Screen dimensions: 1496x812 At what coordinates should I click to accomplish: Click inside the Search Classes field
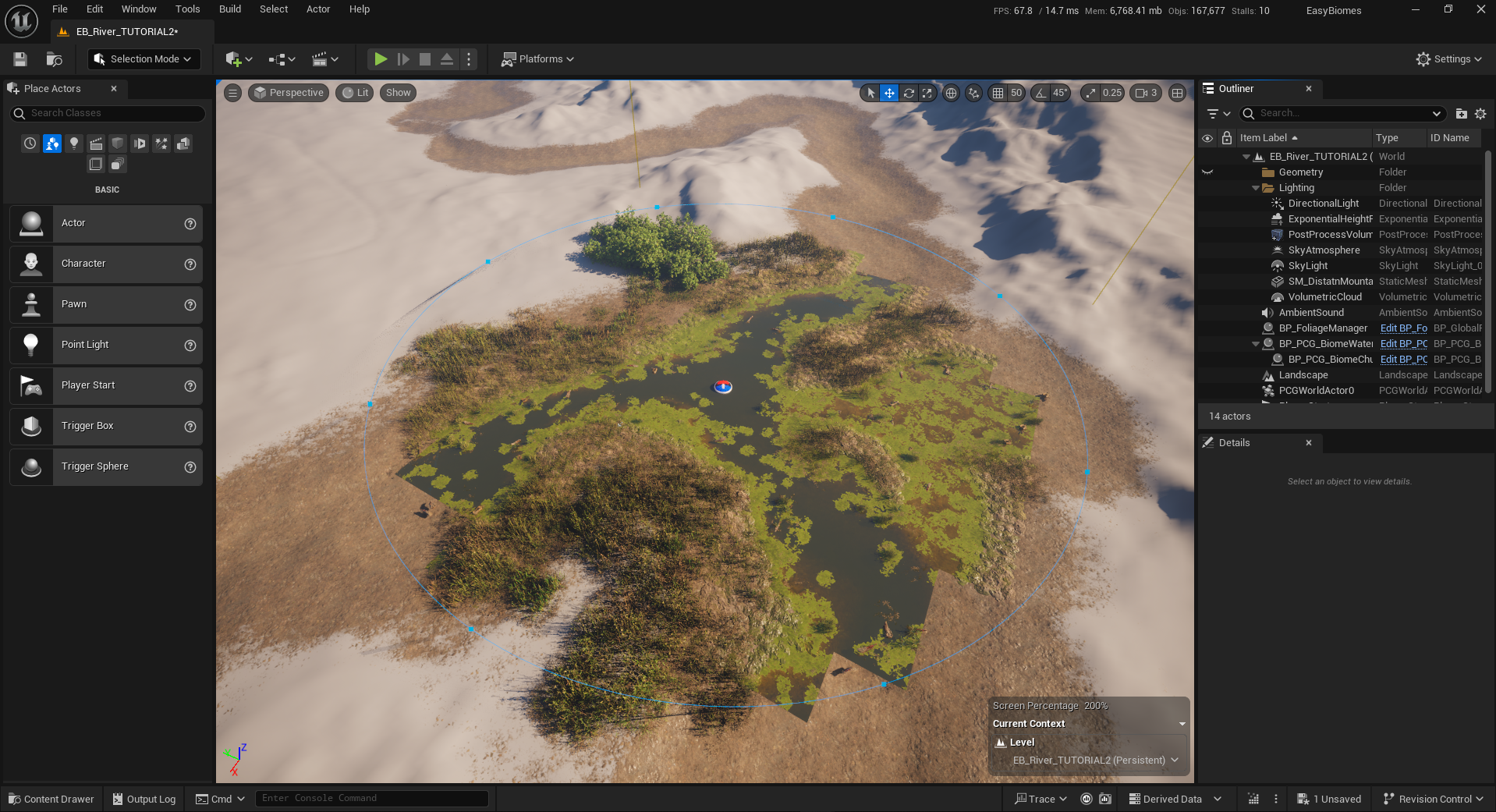point(107,113)
